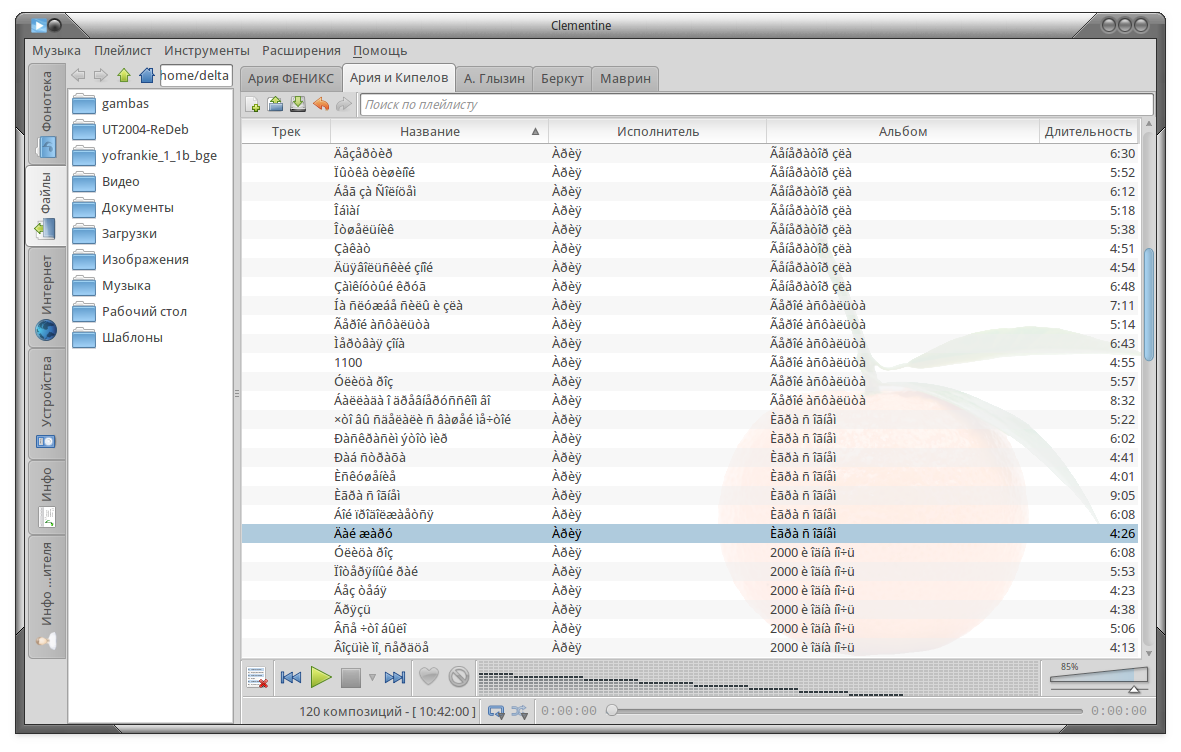Image resolution: width=1181 pixels, height=752 pixels.
Task: Select the track with duration 9:05
Action: coord(689,496)
